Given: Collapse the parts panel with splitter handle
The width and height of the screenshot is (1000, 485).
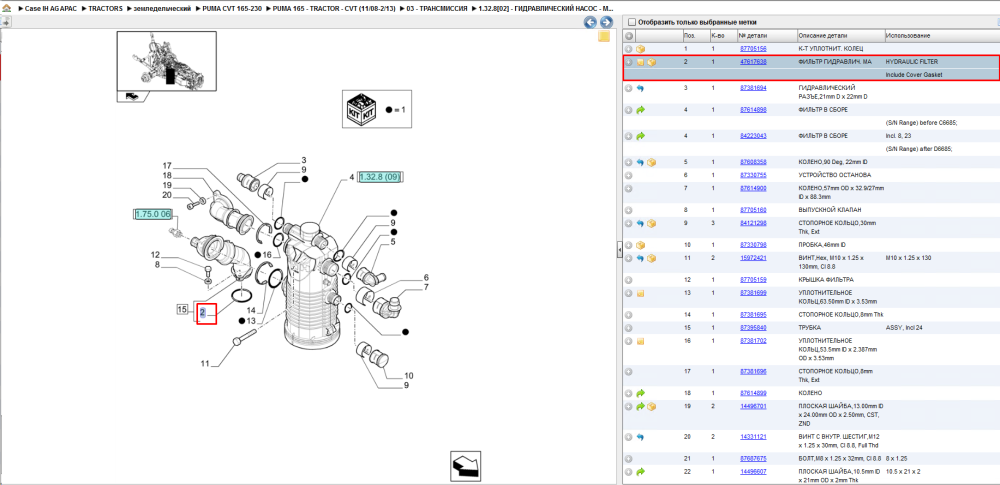Looking at the screenshot, I should 619,251.
